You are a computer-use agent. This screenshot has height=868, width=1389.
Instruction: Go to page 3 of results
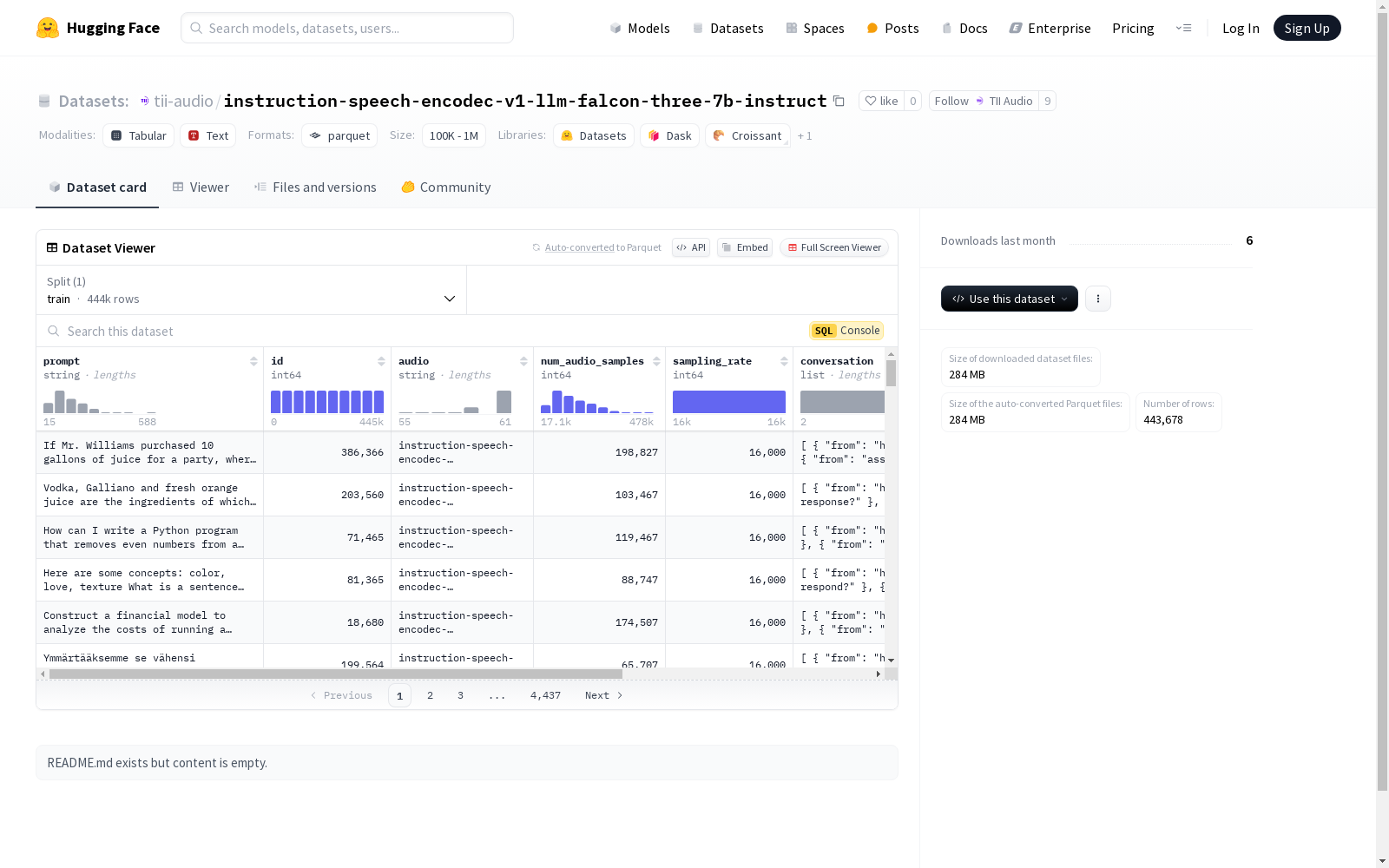[460, 695]
